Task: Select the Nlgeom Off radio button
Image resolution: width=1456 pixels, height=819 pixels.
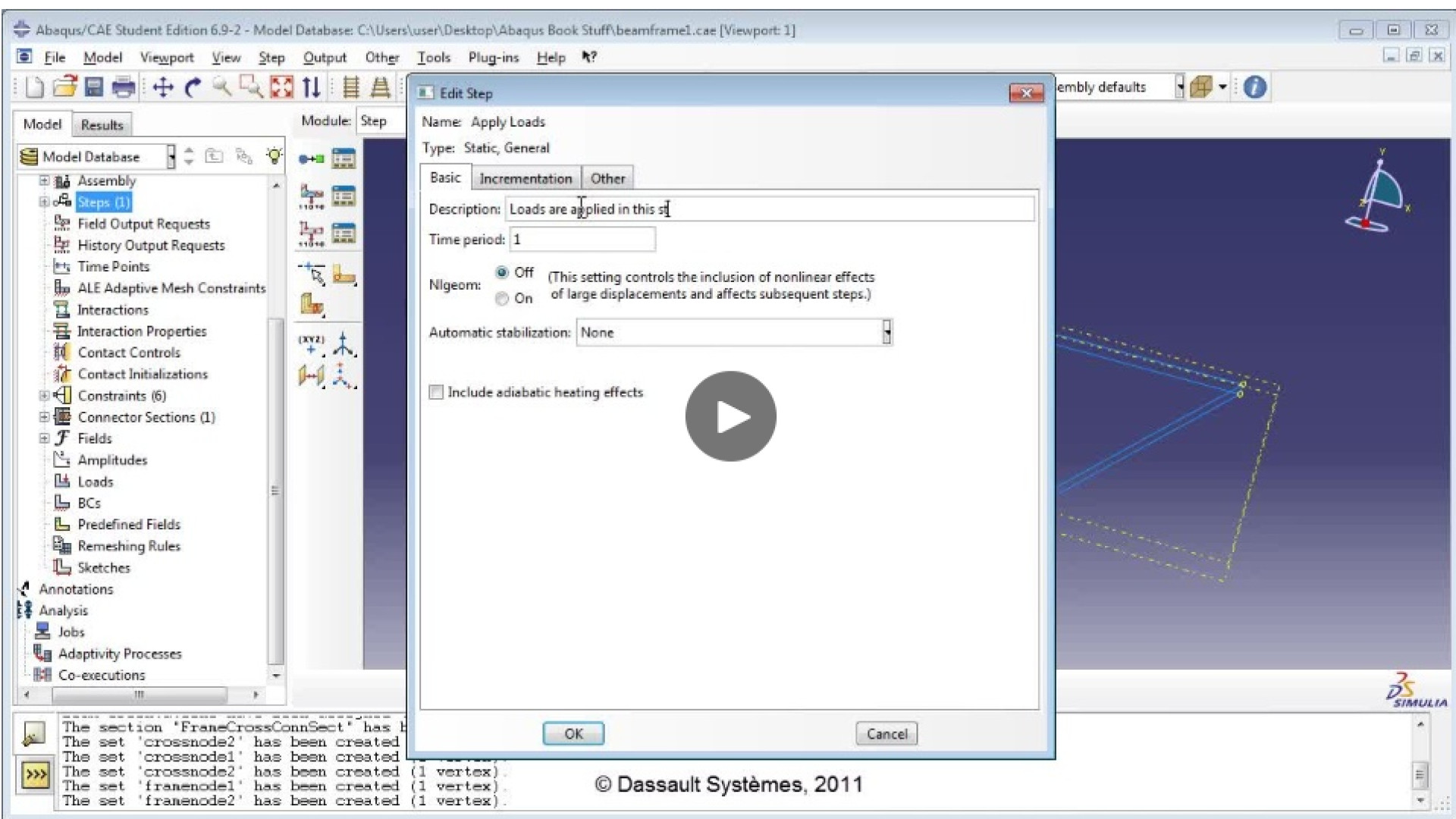Action: (x=502, y=272)
